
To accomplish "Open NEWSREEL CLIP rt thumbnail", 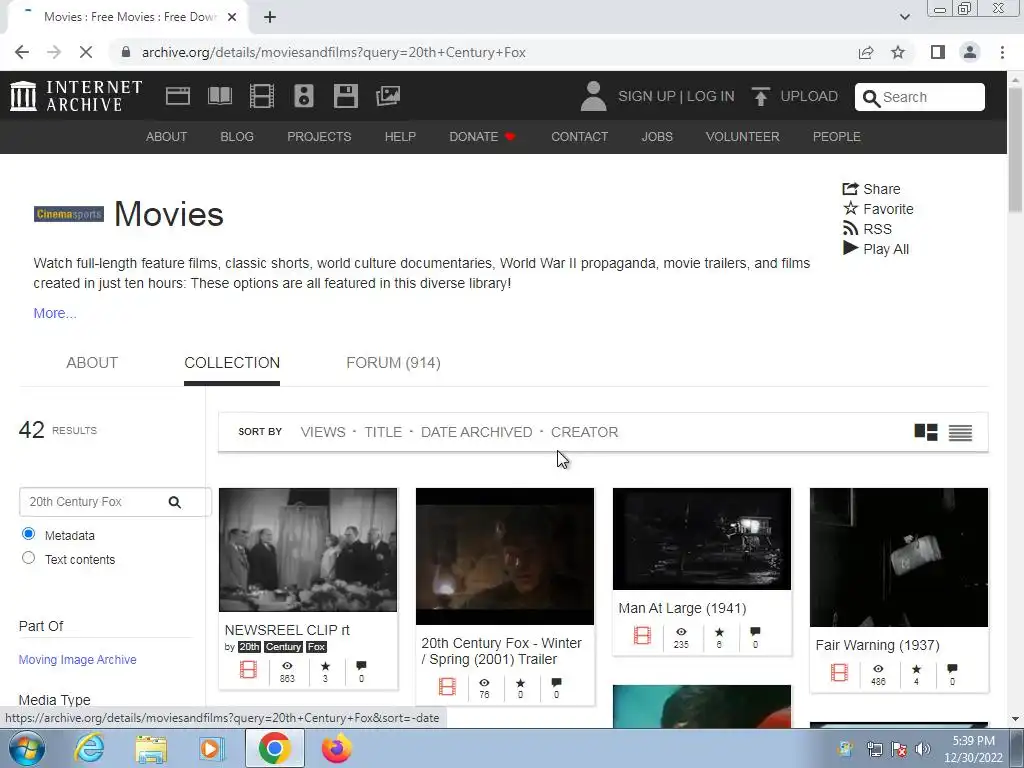I will (308, 550).
